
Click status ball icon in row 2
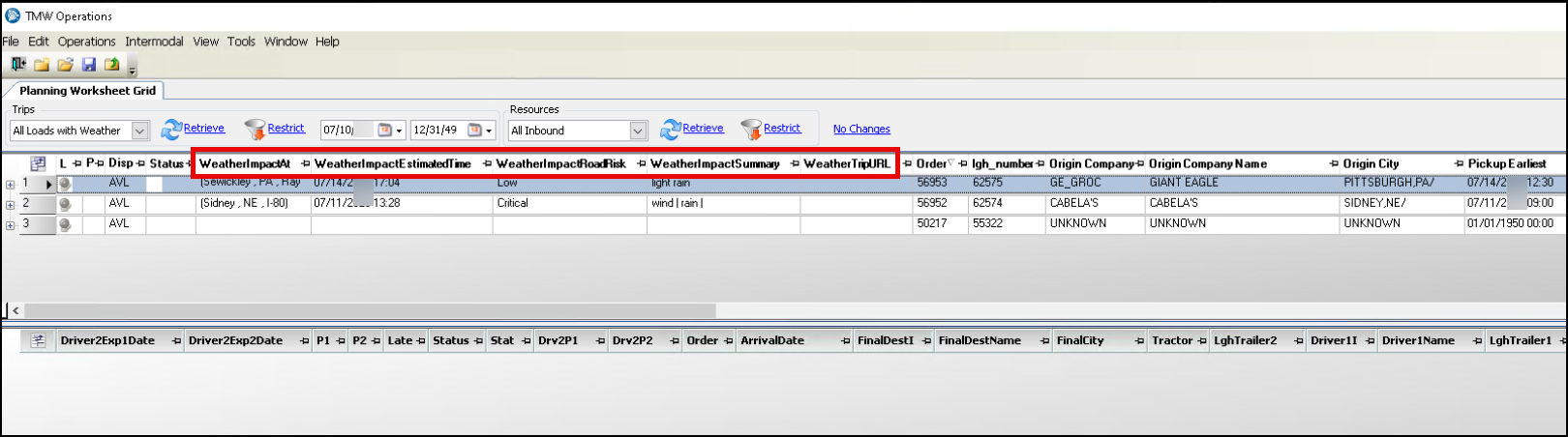tap(65, 204)
